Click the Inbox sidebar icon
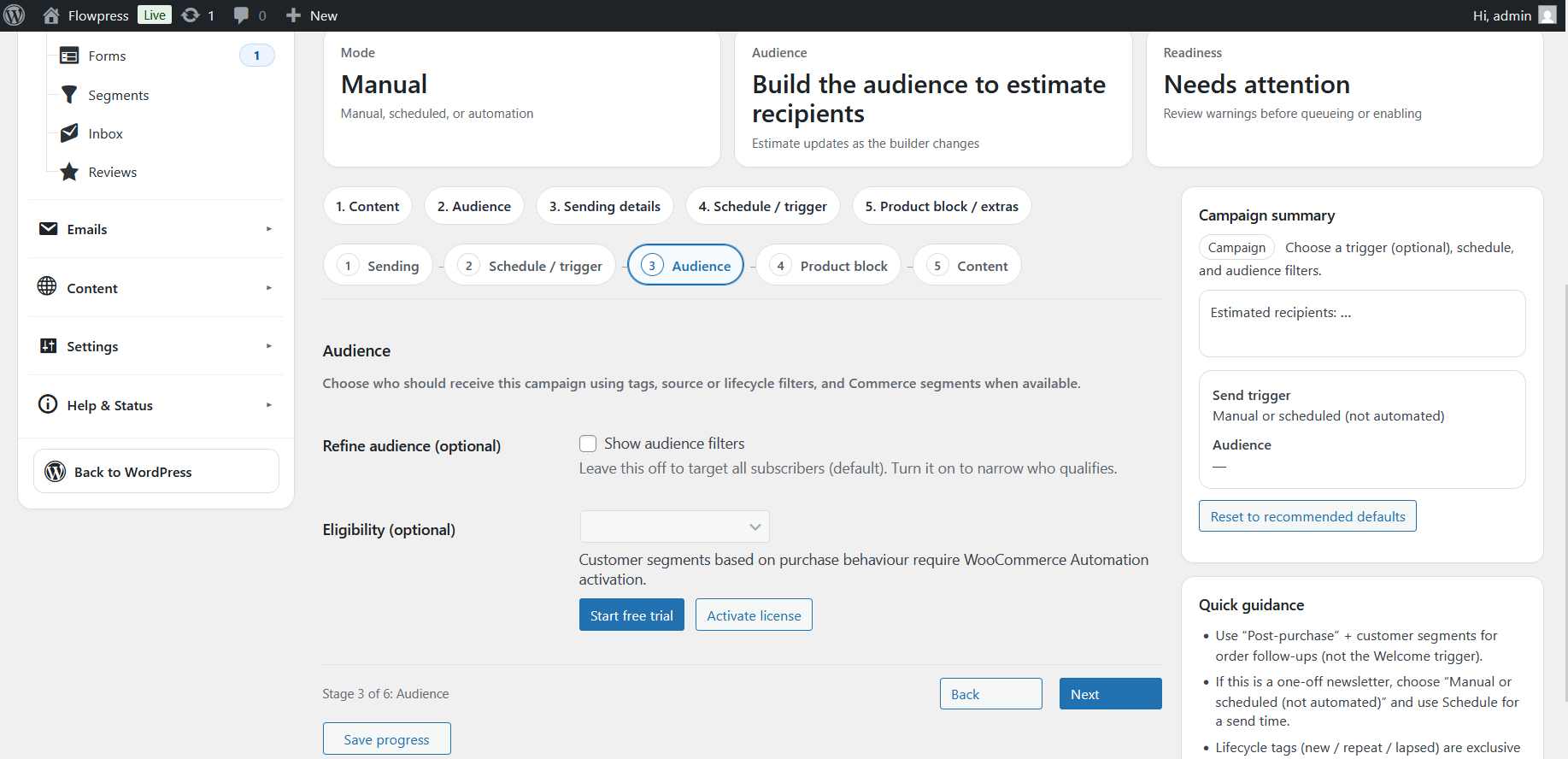 coord(69,133)
